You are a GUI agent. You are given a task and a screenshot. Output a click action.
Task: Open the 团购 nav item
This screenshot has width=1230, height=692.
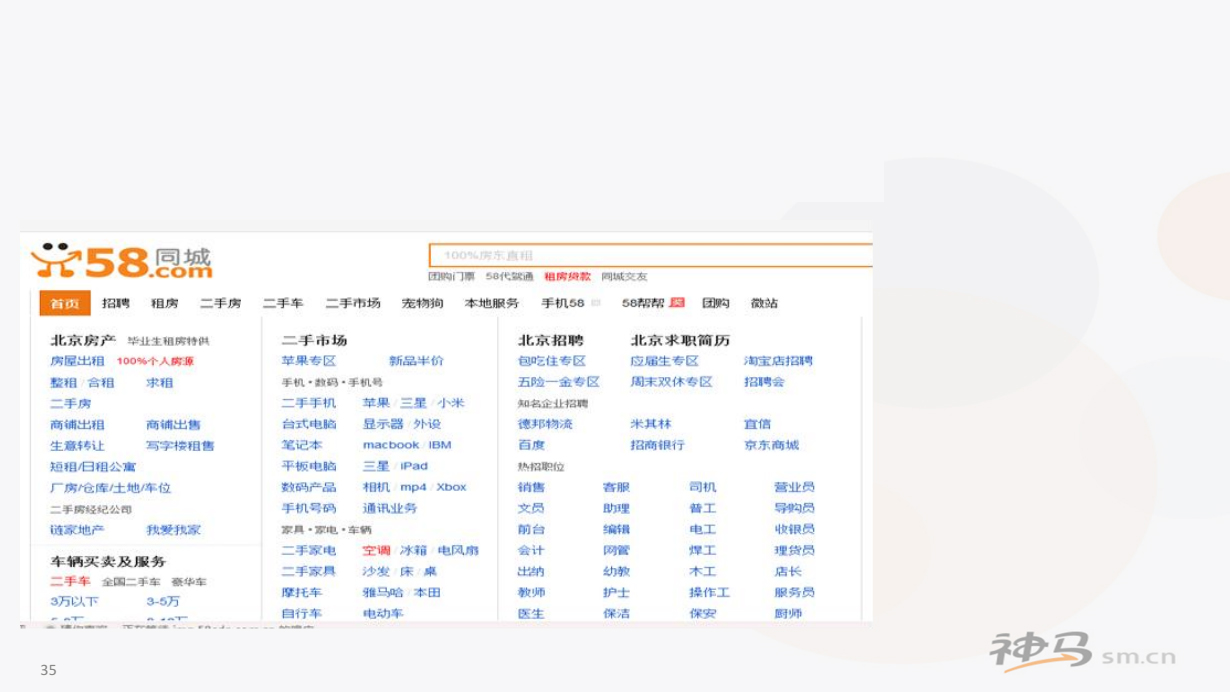(x=716, y=303)
